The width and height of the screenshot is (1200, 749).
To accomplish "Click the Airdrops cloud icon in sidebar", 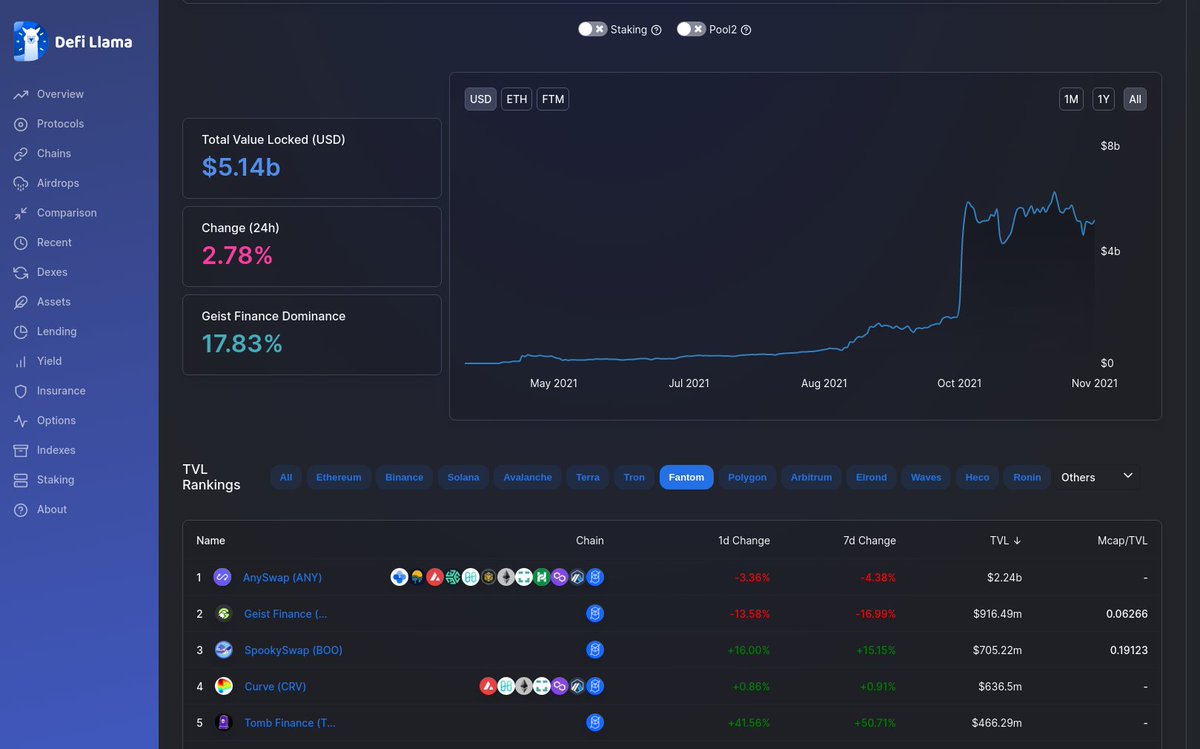I will 20,183.
